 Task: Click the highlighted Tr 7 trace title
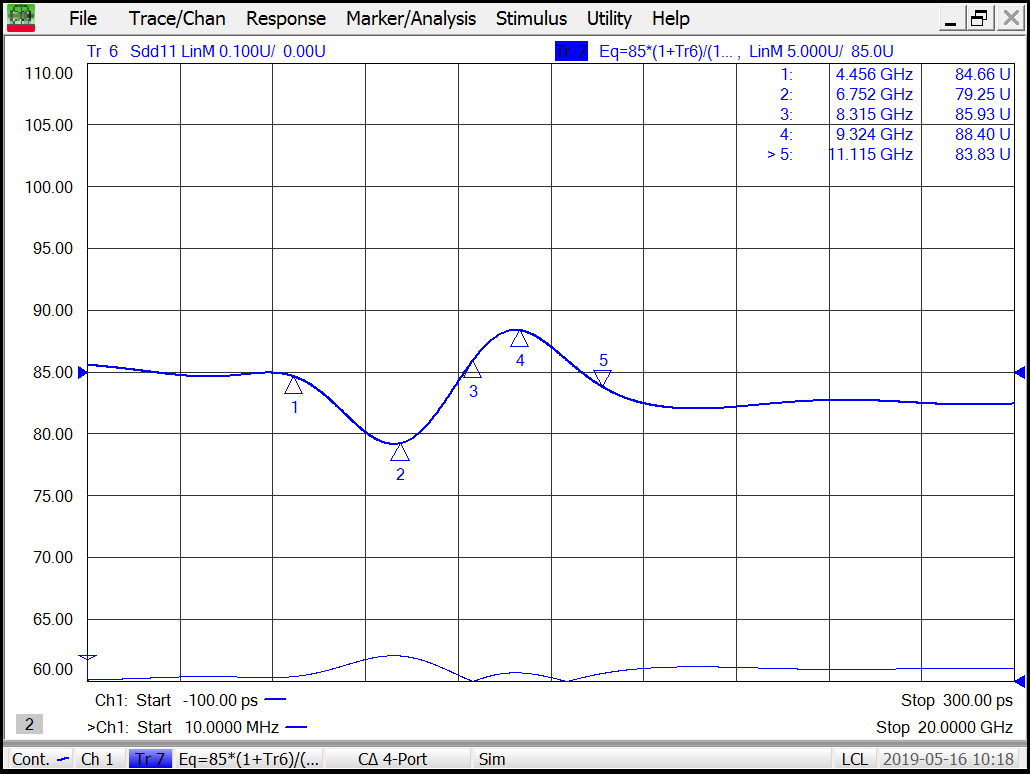(x=570, y=51)
